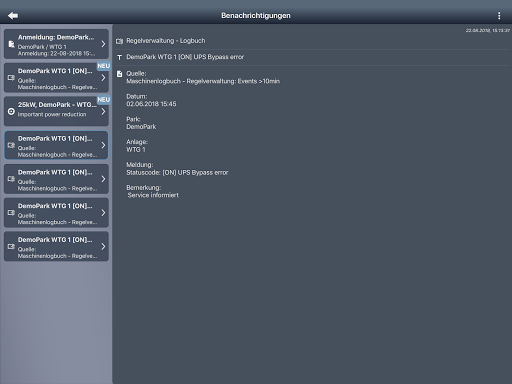
Task: Open chevron of the highlighted WTG 1 notification
Action: pos(103,145)
